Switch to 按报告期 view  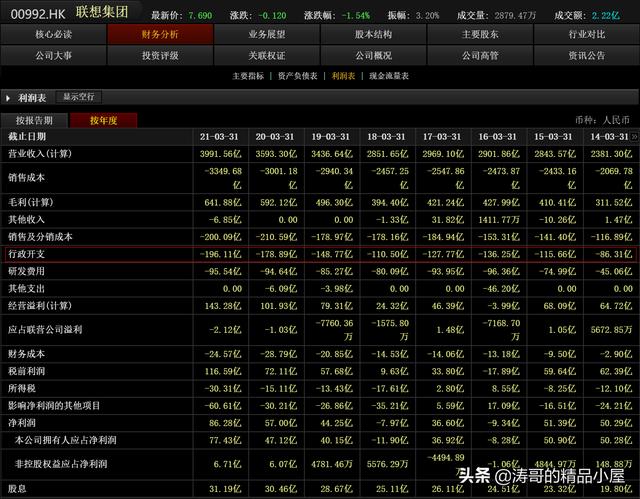[34, 120]
